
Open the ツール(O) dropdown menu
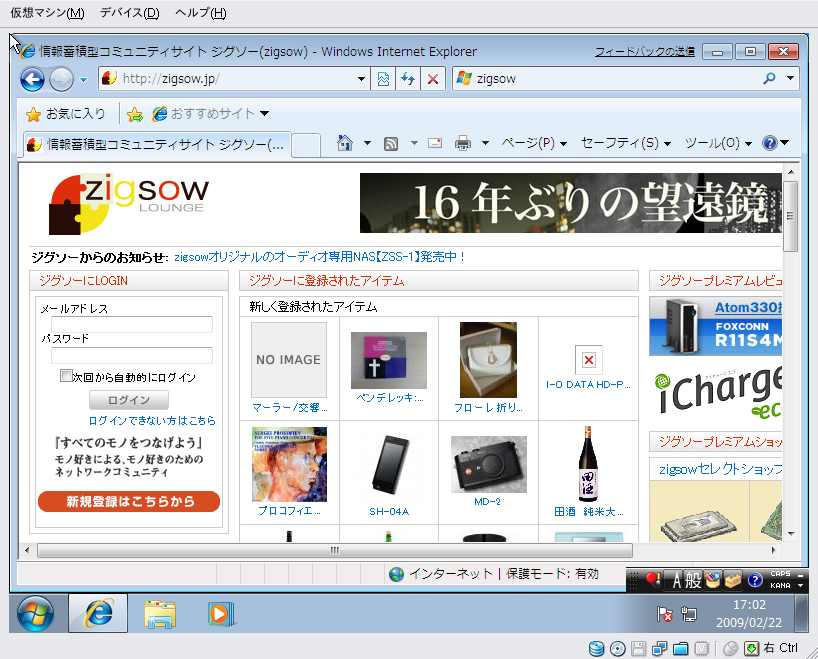pyautogui.click(x=718, y=143)
